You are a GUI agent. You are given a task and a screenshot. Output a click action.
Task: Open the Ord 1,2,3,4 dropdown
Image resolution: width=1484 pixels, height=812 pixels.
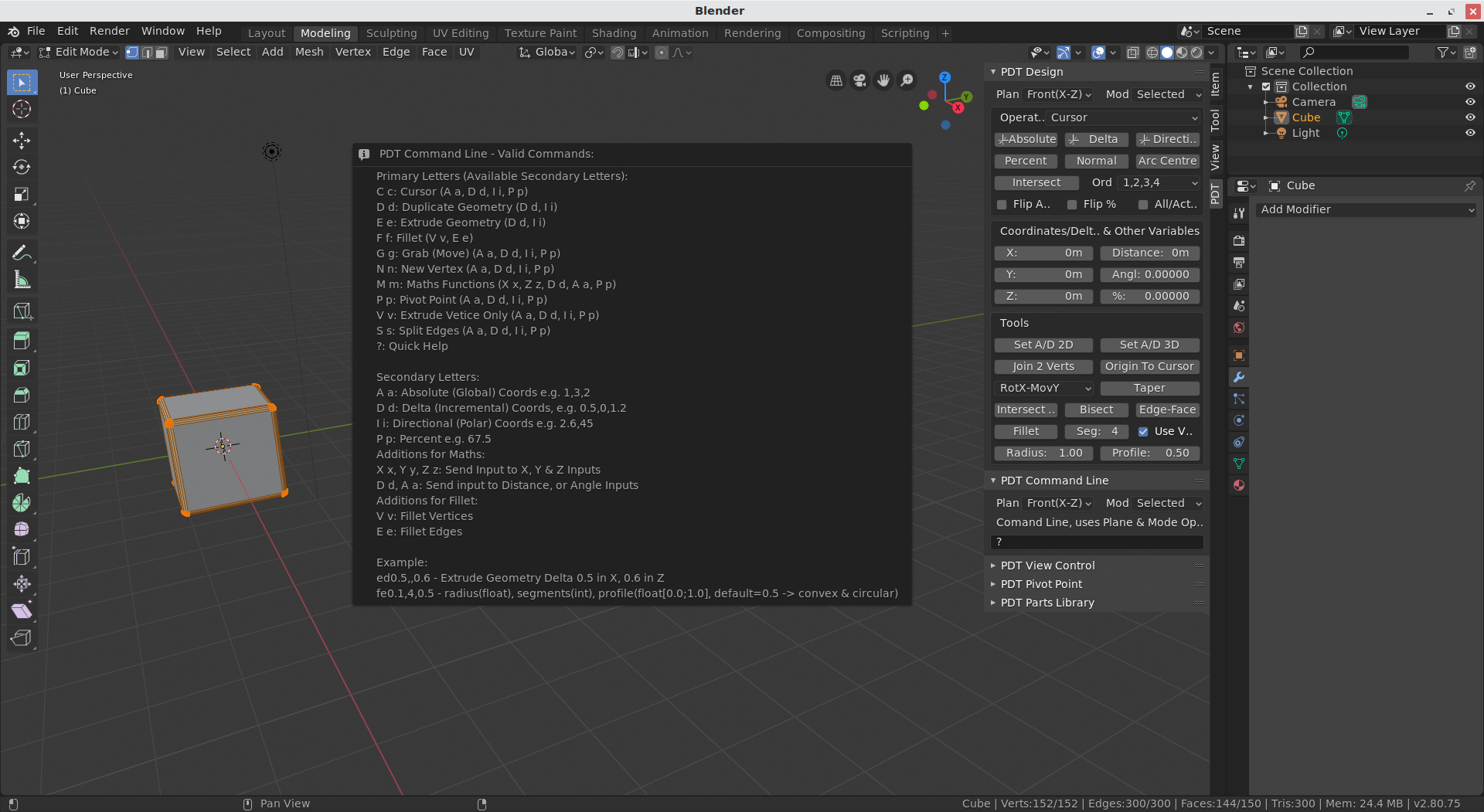tap(1159, 183)
